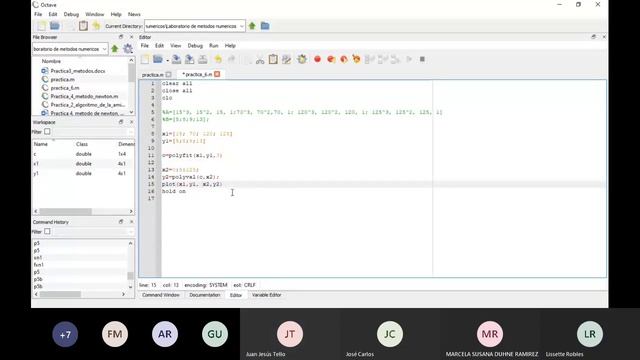Image resolution: width=640 pixels, height=360 pixels.
Task: Switch to the Documentation tab
Action: coord(204,295)
